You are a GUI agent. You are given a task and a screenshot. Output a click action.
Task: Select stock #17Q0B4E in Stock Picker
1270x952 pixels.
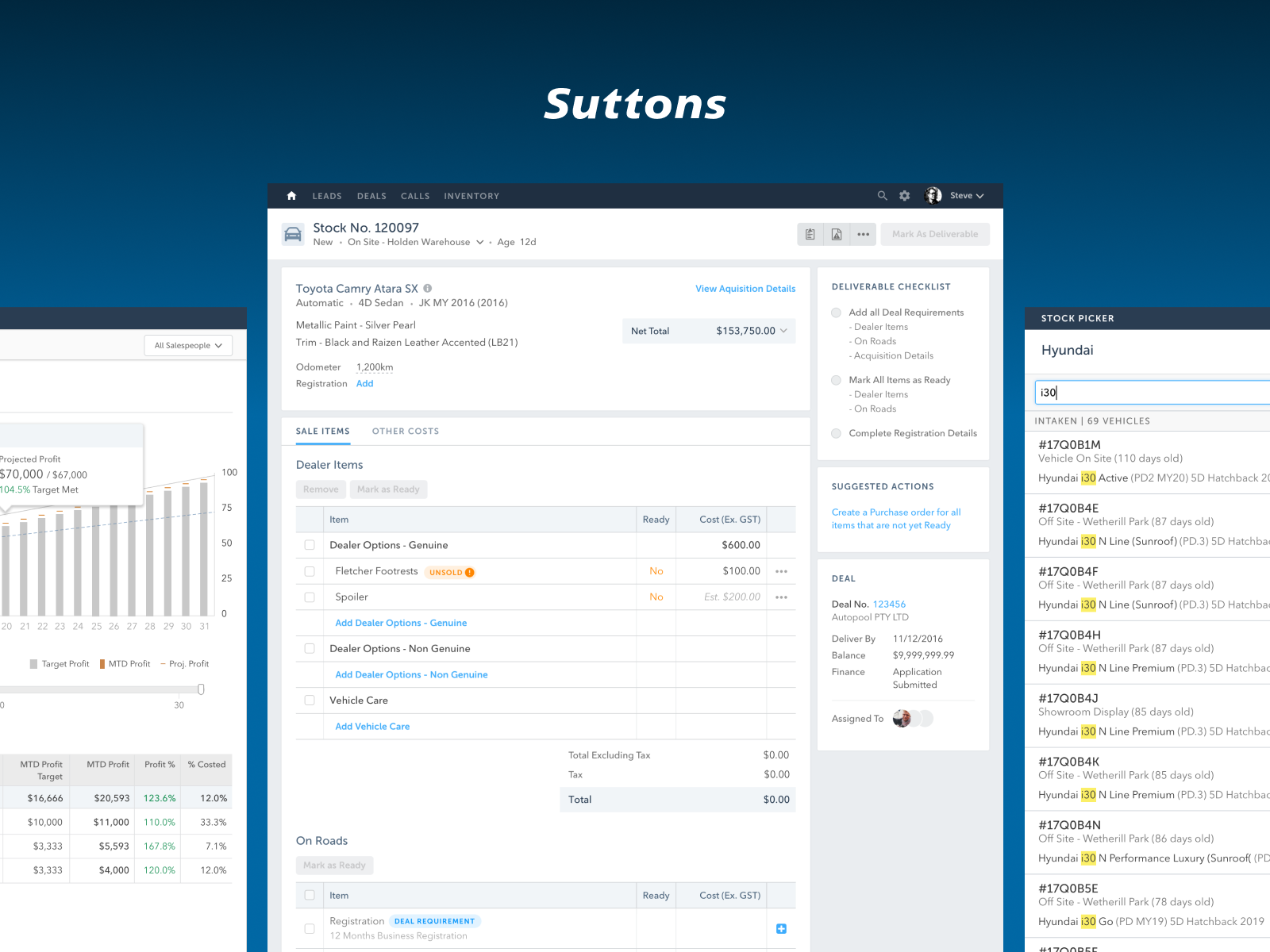click(x=1148, y=525)
